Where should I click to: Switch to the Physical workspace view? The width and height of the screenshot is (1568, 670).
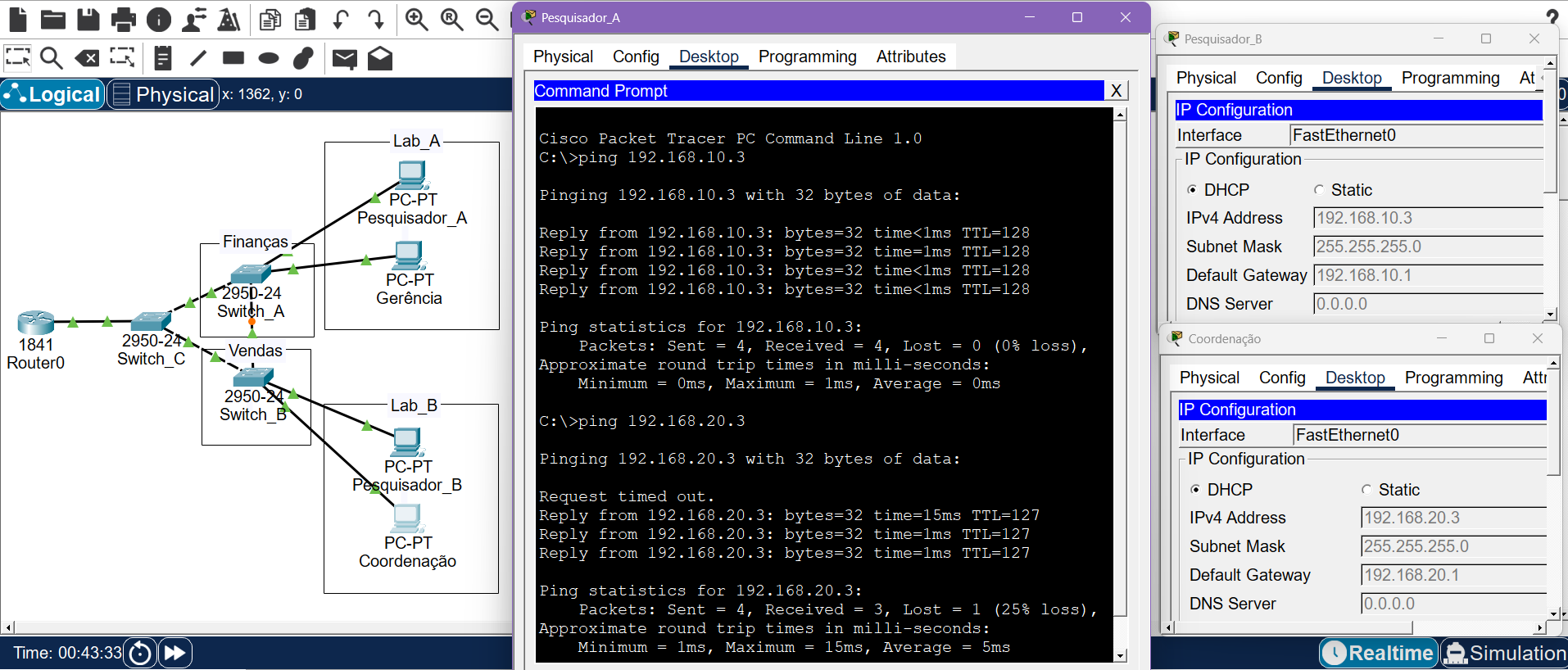click(163, 94)
